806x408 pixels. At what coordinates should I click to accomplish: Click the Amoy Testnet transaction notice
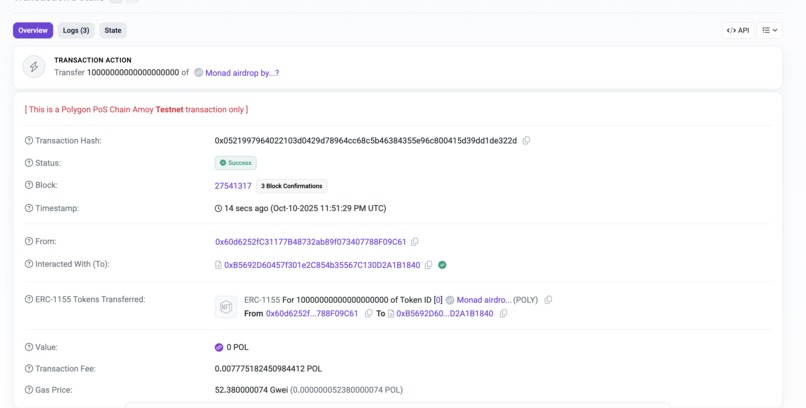[136, 109]
